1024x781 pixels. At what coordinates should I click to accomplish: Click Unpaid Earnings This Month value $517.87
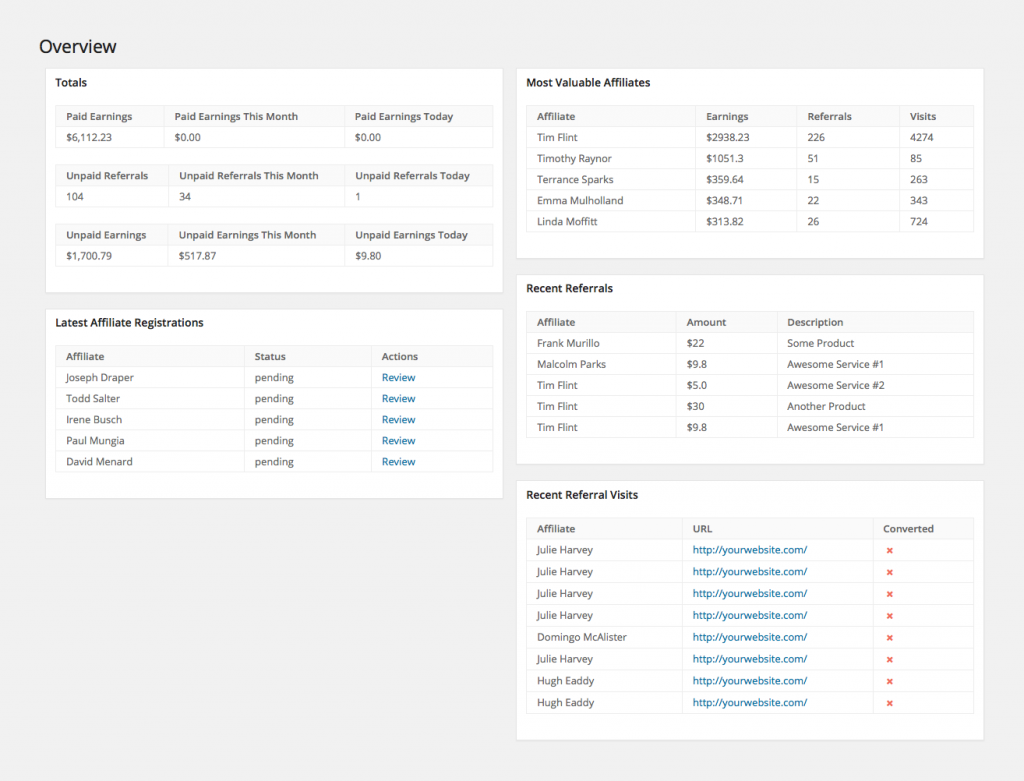click(197, 256)
